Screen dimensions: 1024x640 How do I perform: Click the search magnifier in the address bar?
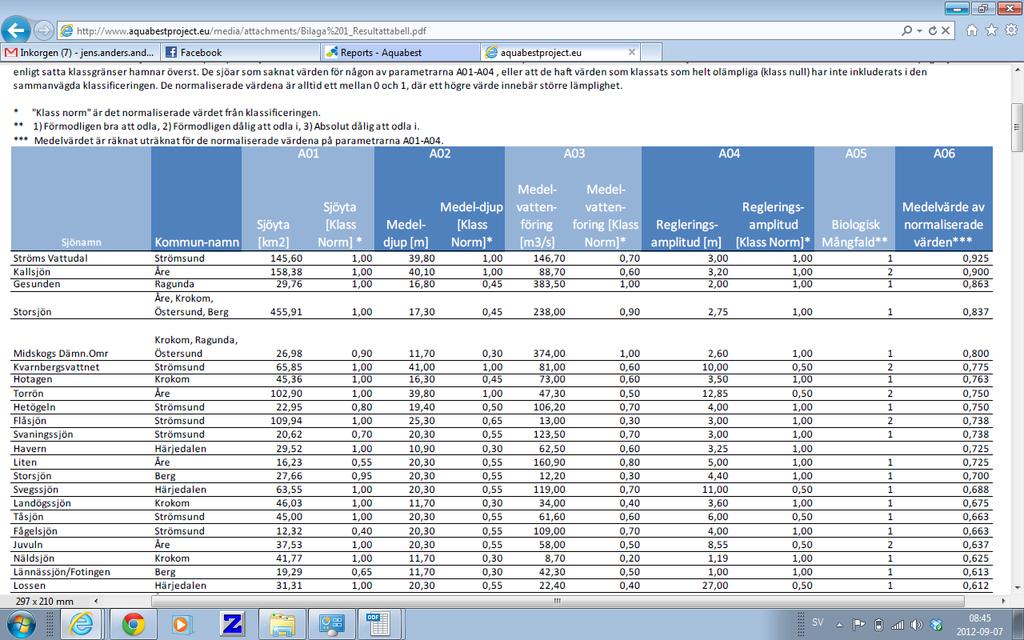906,31
